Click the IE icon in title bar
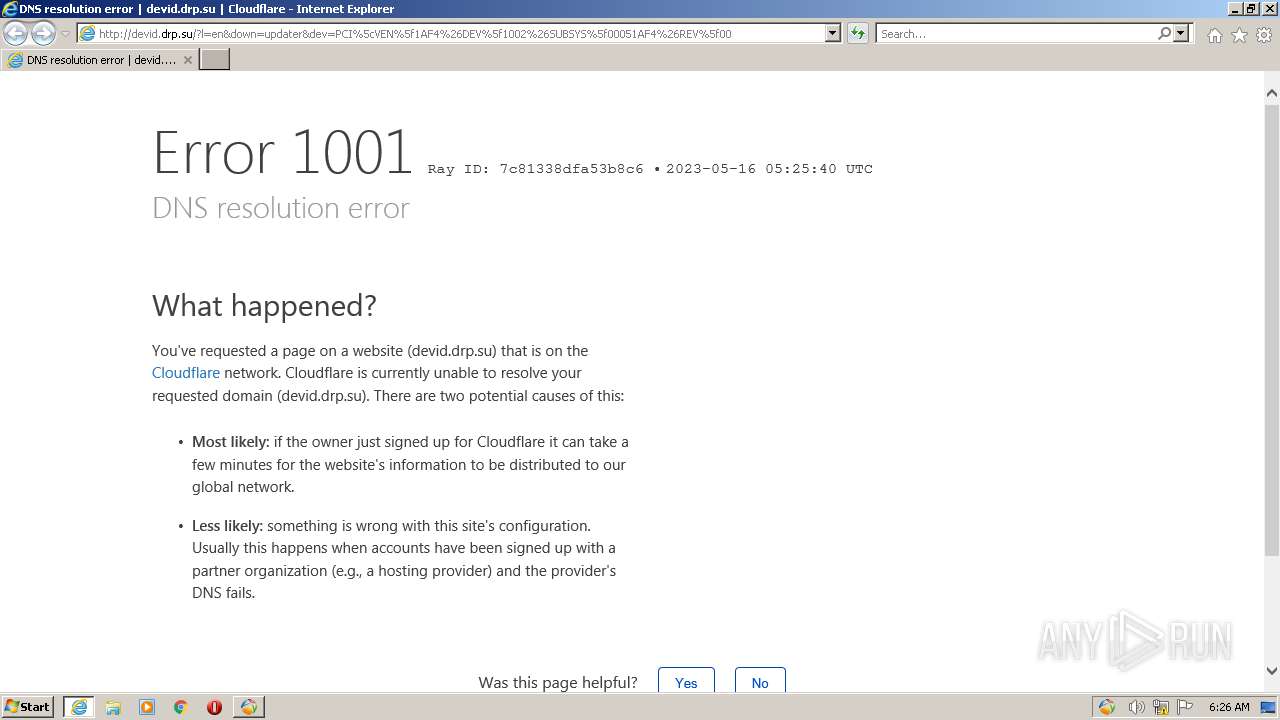This screenshot has width=1280, height=720. (10, 9)
